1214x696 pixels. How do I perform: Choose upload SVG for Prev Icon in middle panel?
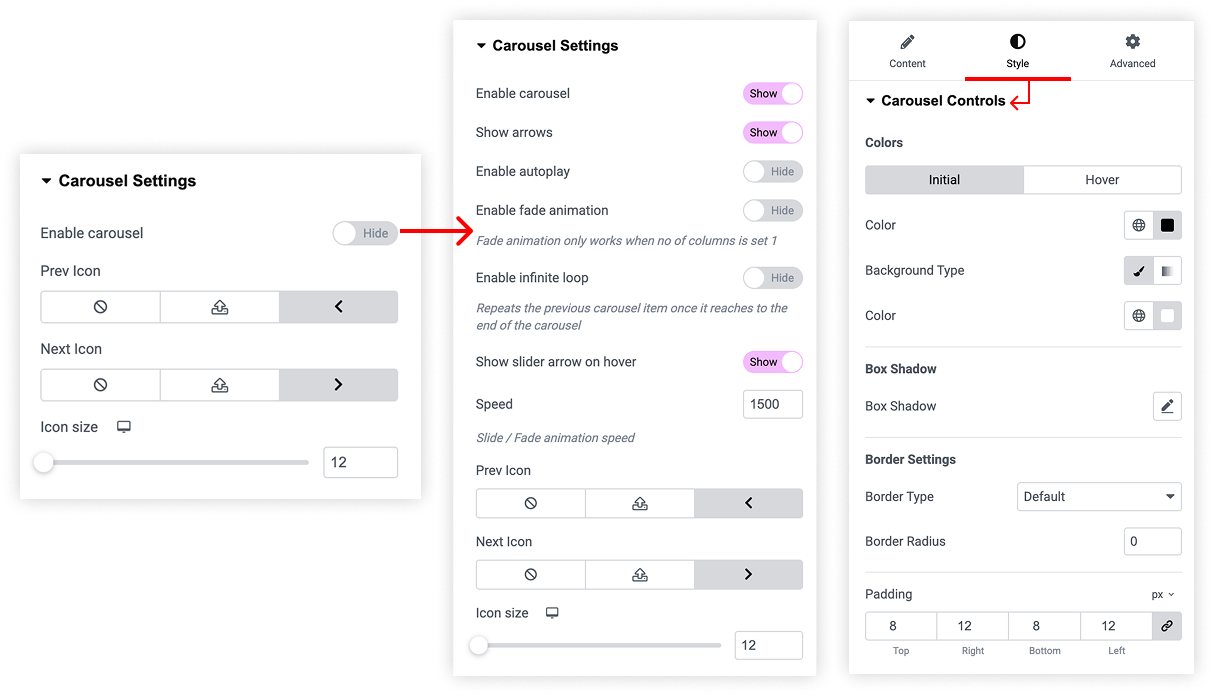pyautogui.click(x=640, y=503)
